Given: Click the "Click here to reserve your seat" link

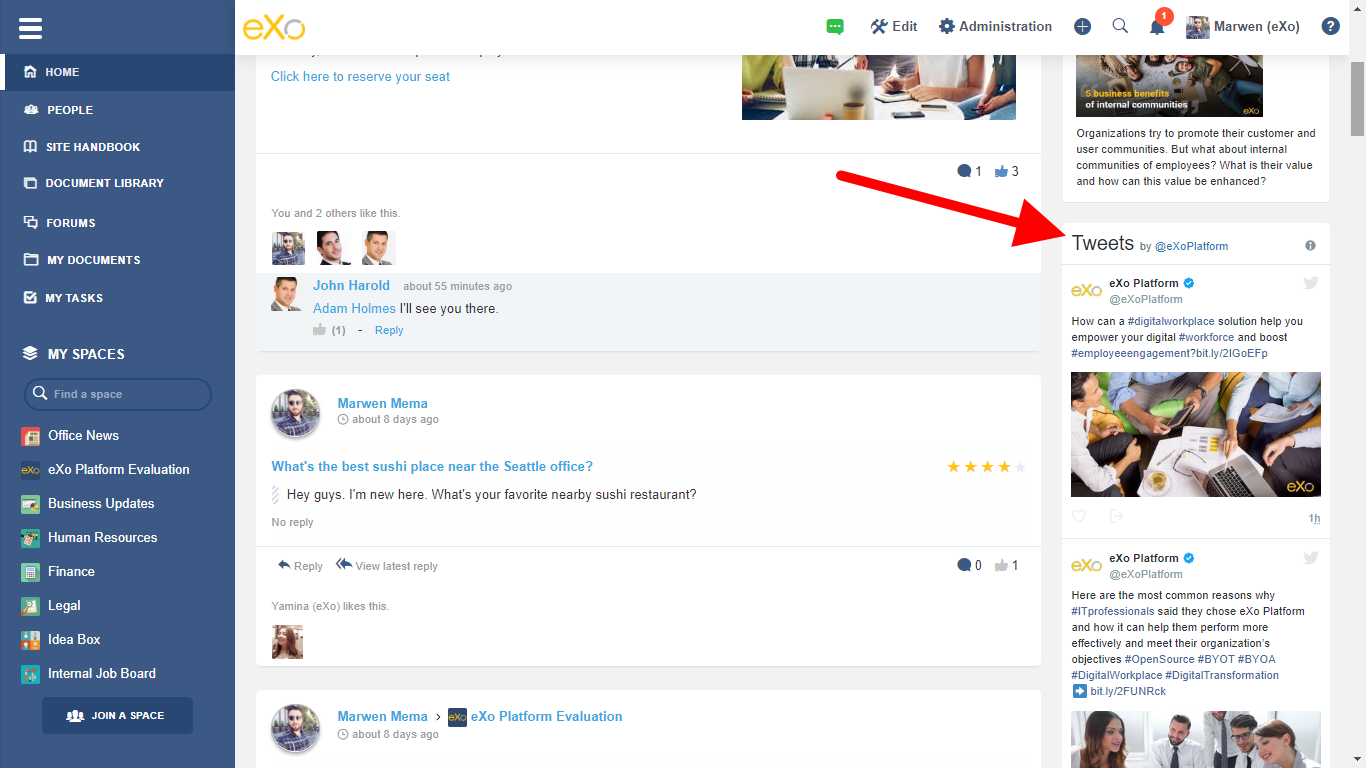Looking at the screenshot, I should tap(360, 77).
